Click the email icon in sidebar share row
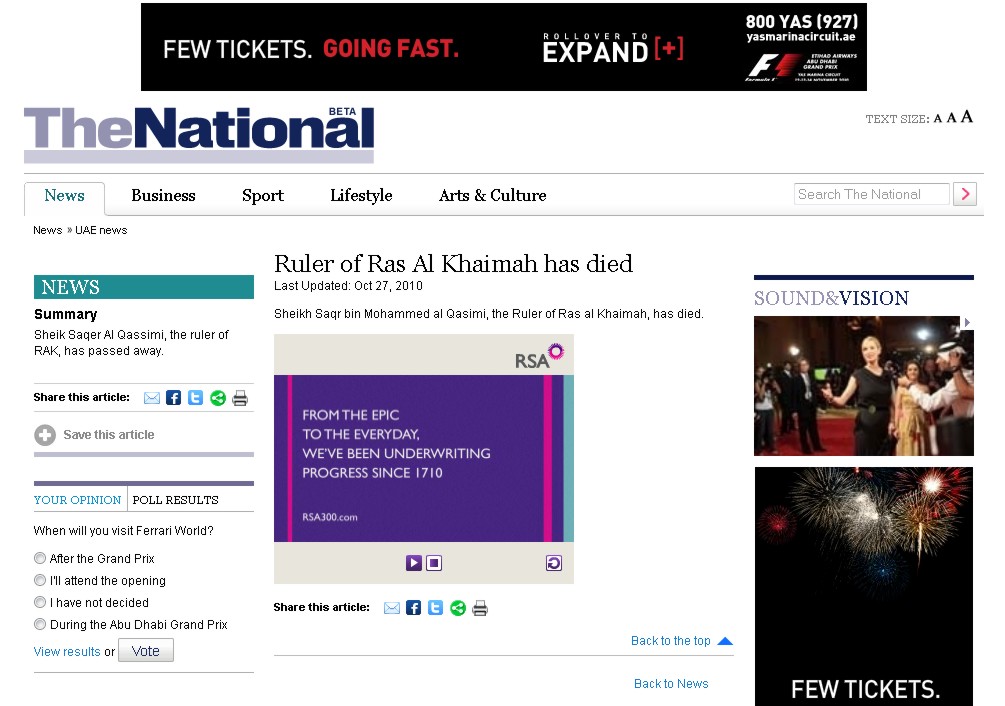 click(x=152, y=398)
